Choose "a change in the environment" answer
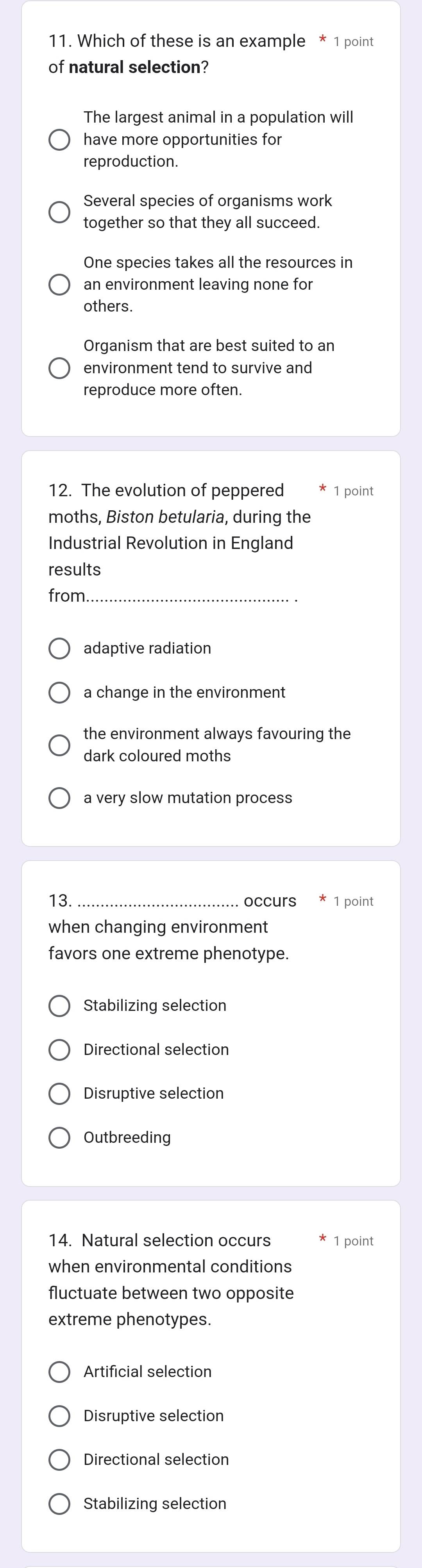Image resolution: width=422 pixels, height=1568 pixels. 60,693
